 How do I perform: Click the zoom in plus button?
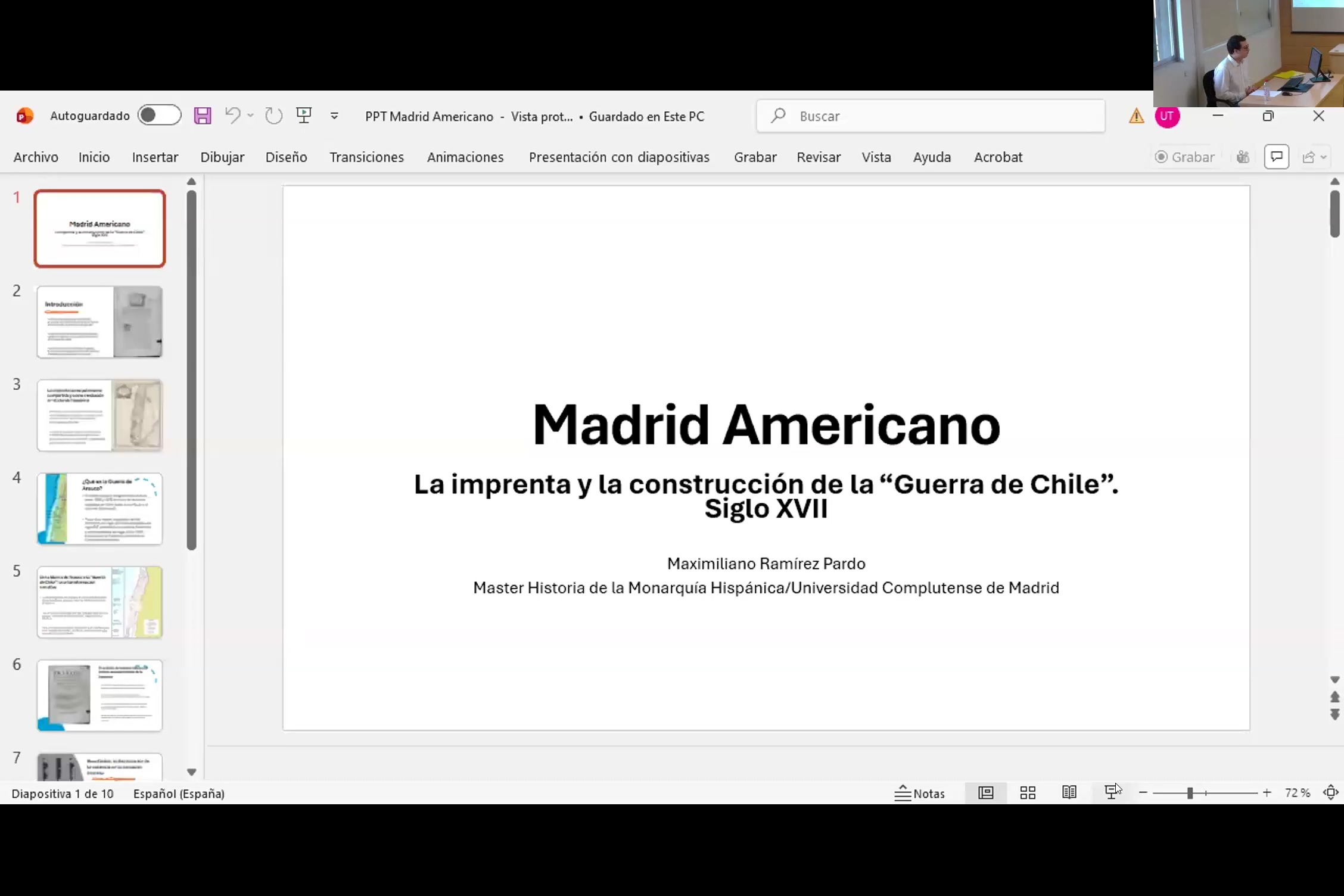point(1267,793)
